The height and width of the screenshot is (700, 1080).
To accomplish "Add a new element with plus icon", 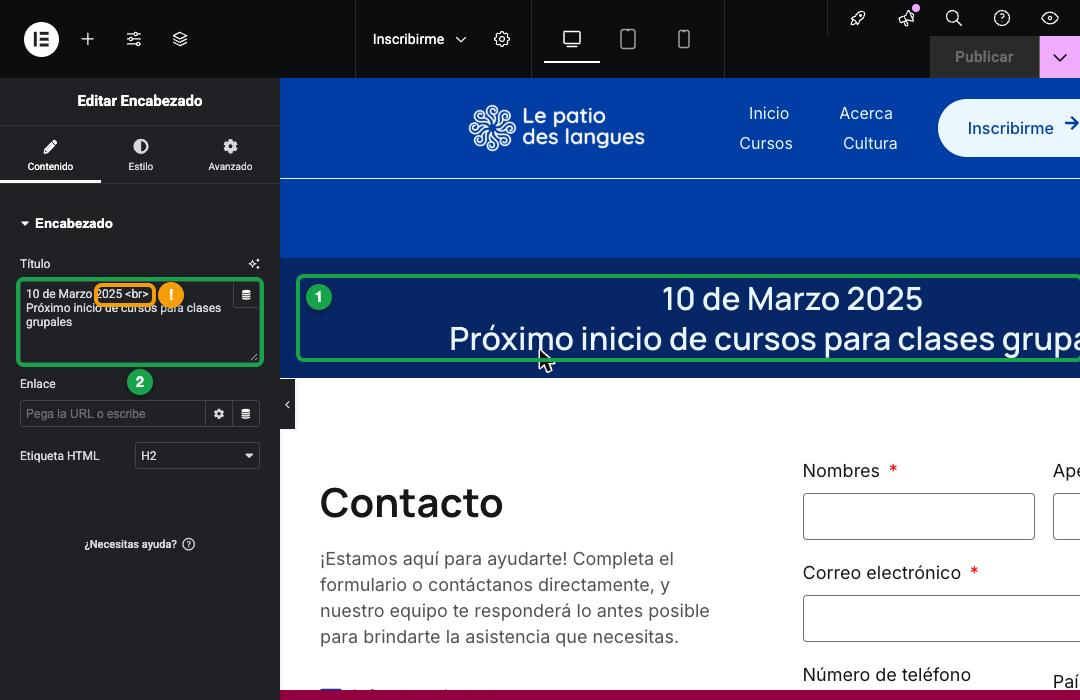I will (x=87, y=39).
